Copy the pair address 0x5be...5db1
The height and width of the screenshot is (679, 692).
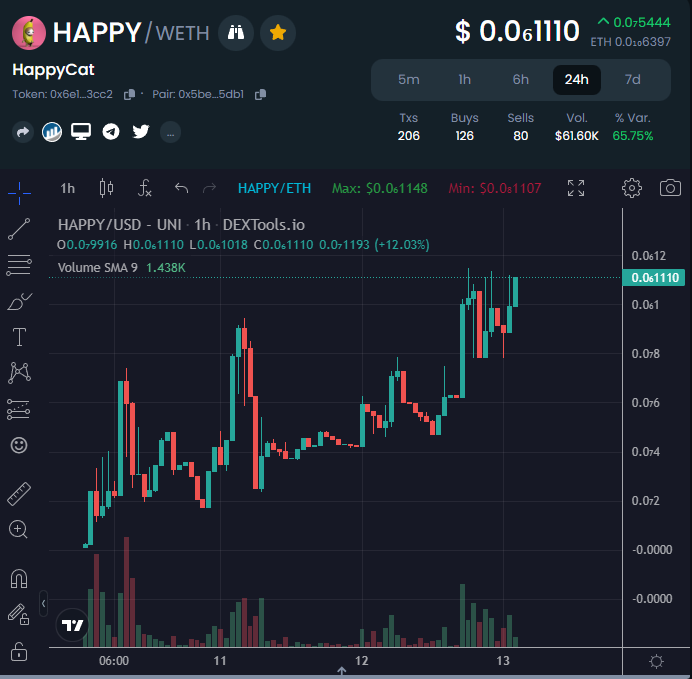(x=260, y=94)
